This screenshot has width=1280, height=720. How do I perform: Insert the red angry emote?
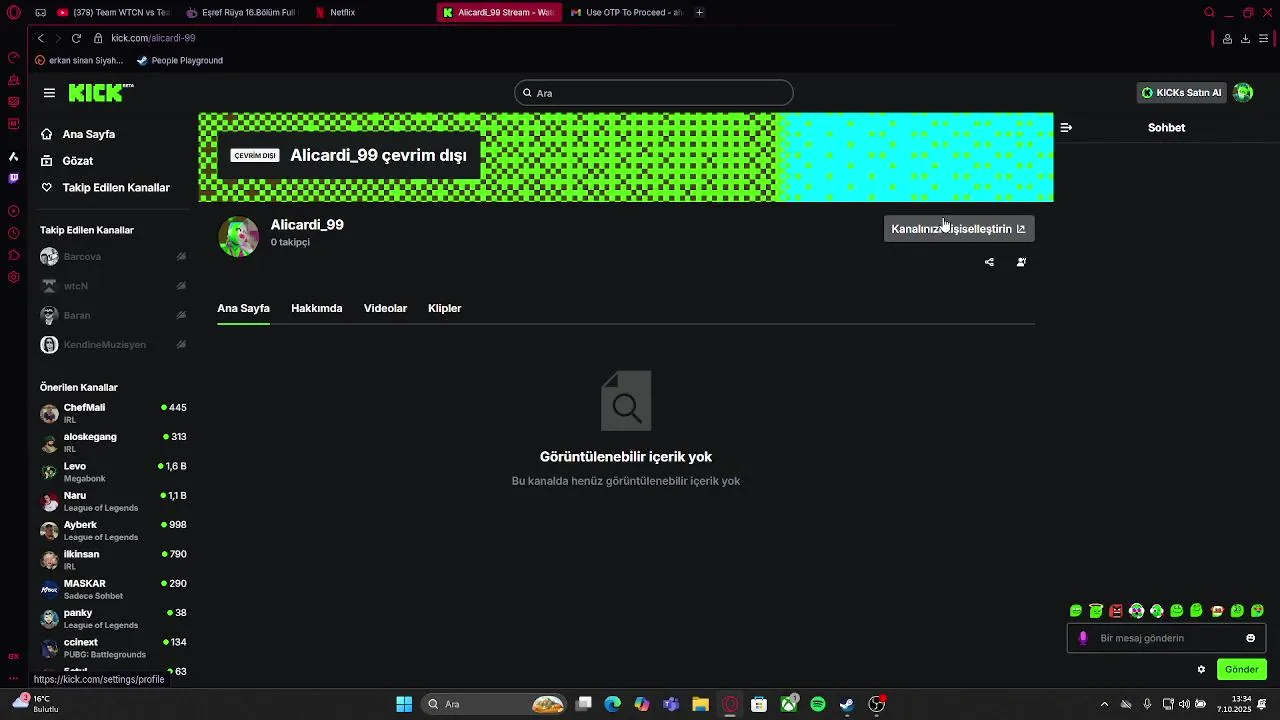coord(1116,611)
